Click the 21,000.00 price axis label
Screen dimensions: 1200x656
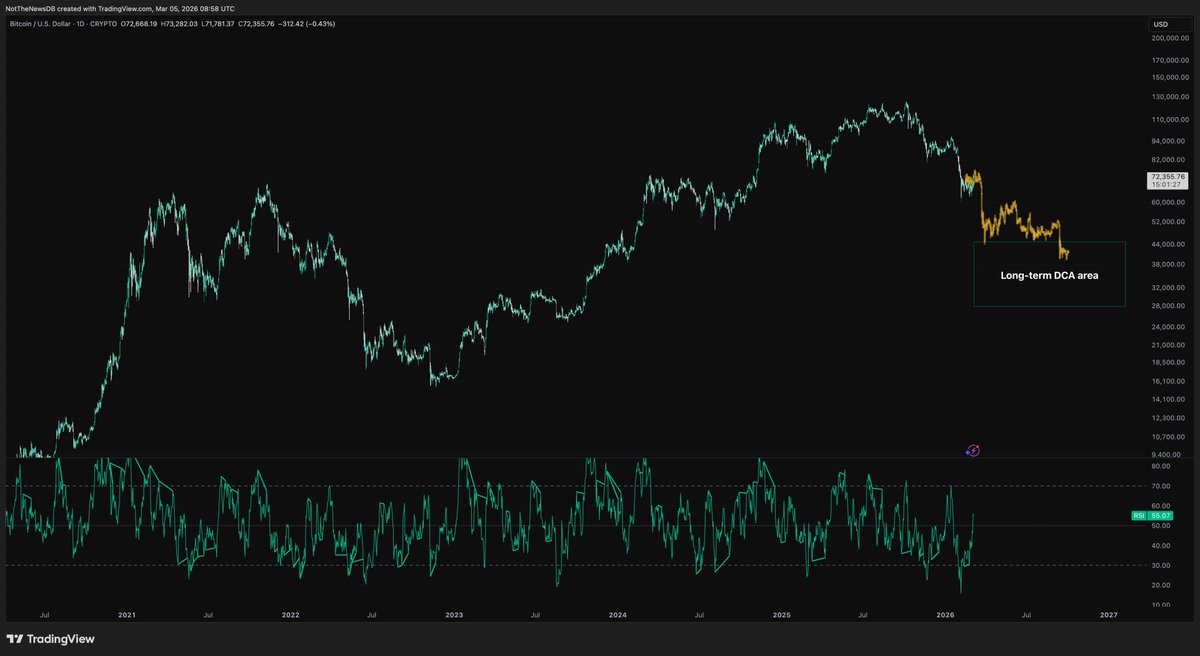pyautogui.click(x=1168, y=346)
